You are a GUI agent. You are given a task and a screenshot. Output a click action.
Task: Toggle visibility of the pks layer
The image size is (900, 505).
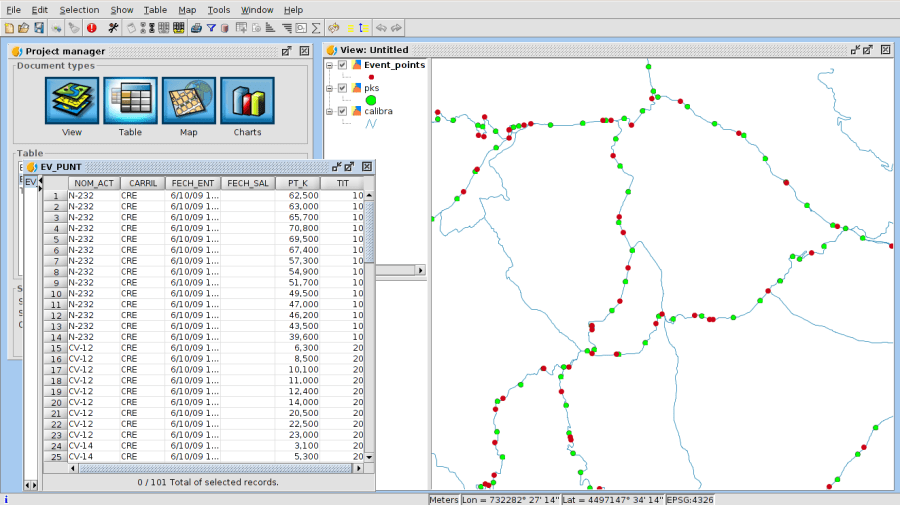click(x=342, y=88)
